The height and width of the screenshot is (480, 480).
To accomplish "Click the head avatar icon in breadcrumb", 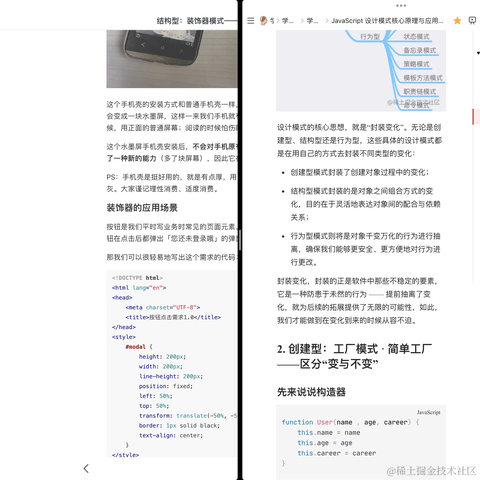I will (263, 21).
